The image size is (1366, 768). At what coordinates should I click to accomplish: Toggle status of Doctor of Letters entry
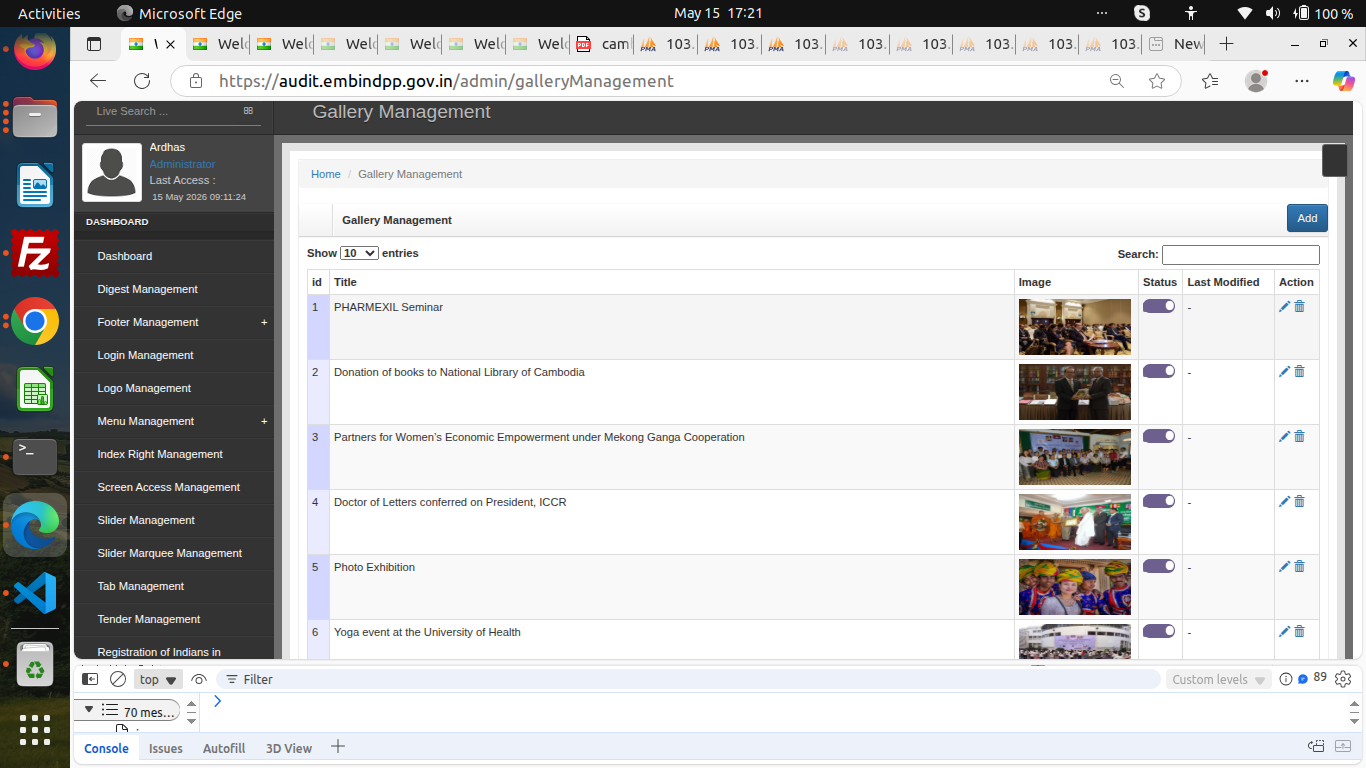(x=1159, y=501)
